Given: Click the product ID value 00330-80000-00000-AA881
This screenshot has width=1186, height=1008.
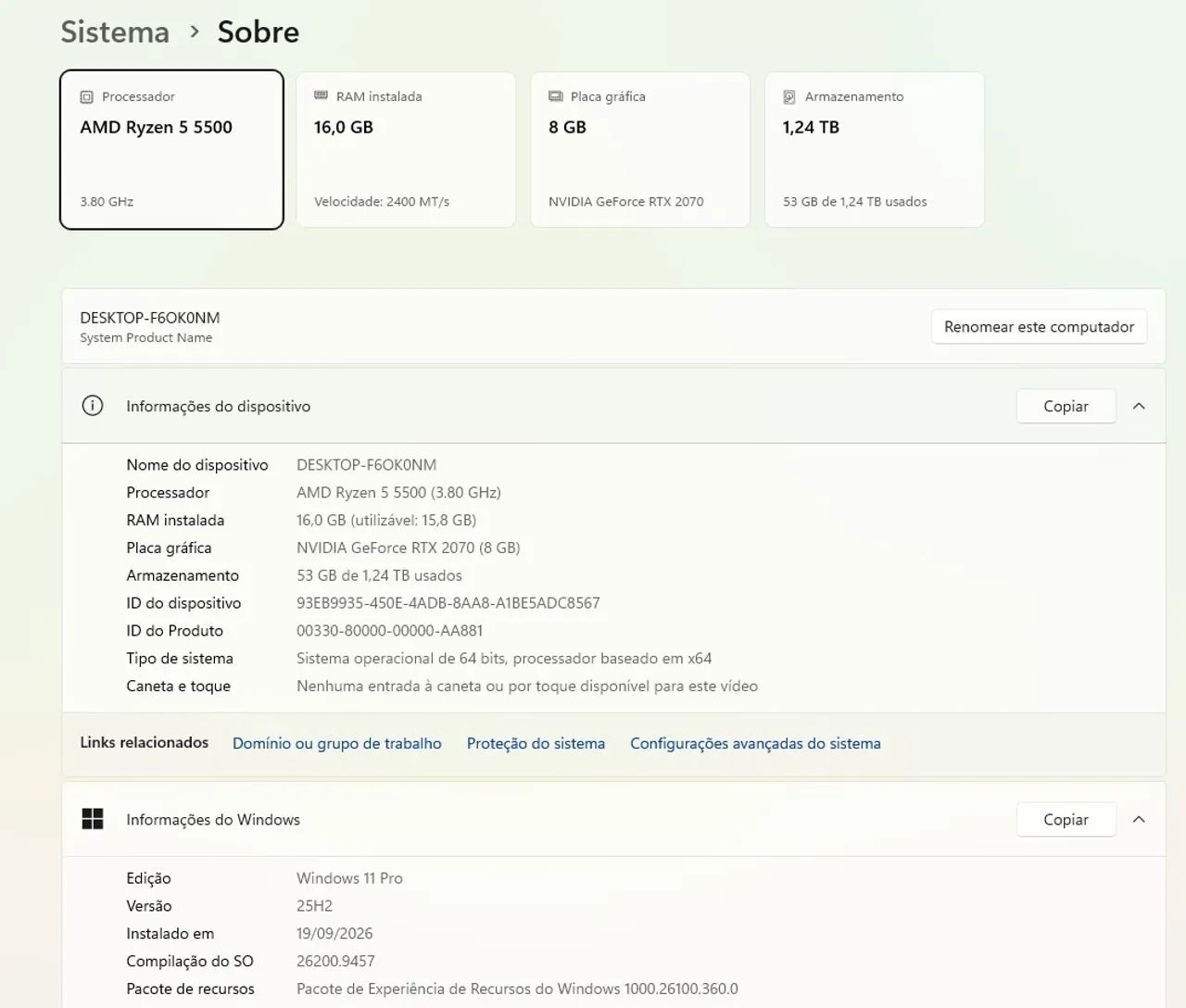Looking at the screenshot, I should [x=389, y=631].
